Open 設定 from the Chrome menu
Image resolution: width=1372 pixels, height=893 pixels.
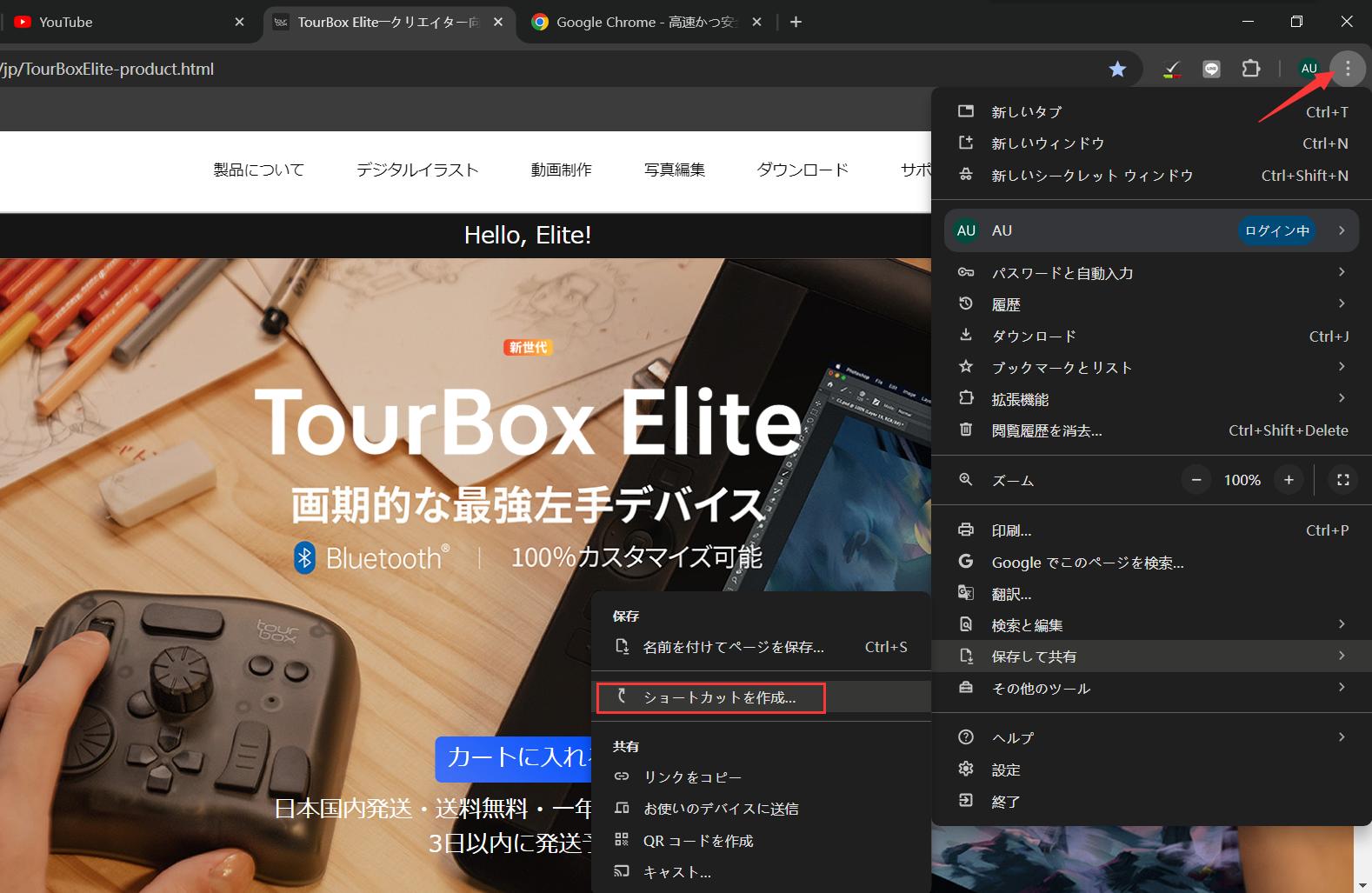pos(1151,770)
